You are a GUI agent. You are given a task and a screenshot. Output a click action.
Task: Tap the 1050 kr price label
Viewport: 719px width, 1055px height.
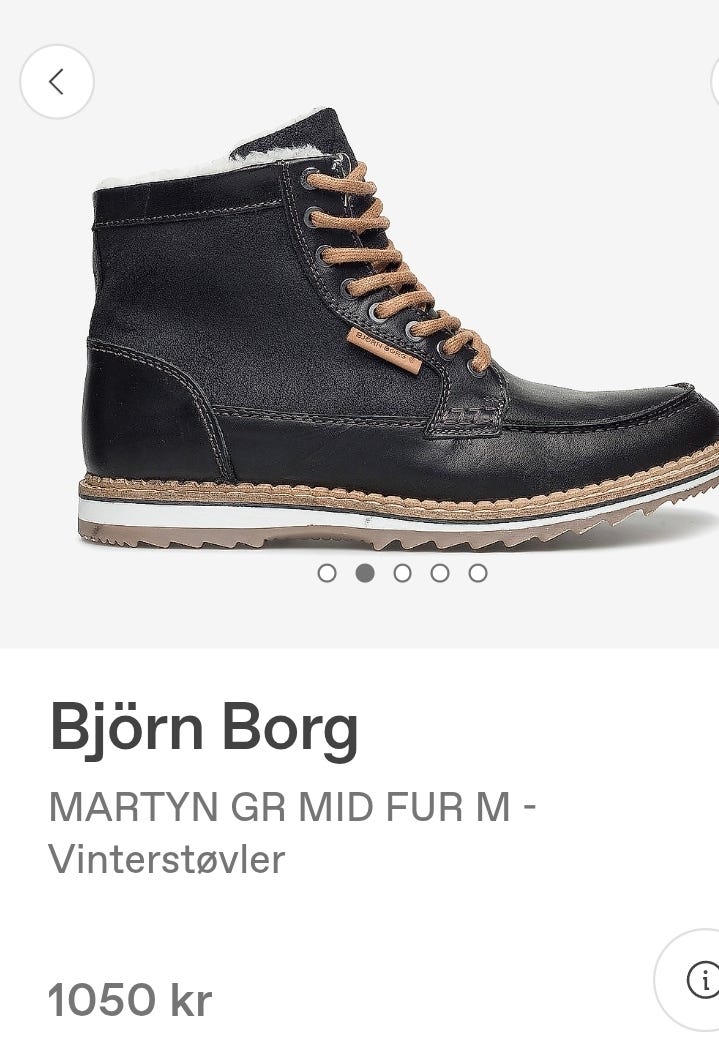pyautogui.click(x=130, y=1000)
